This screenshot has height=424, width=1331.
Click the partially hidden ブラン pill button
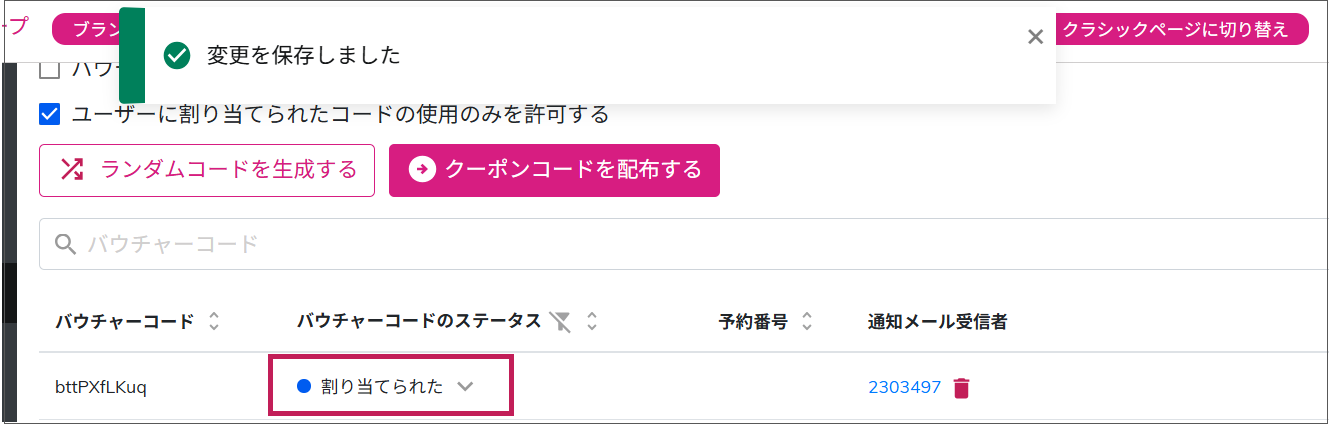pyautogui.click(x=85, y=30)
